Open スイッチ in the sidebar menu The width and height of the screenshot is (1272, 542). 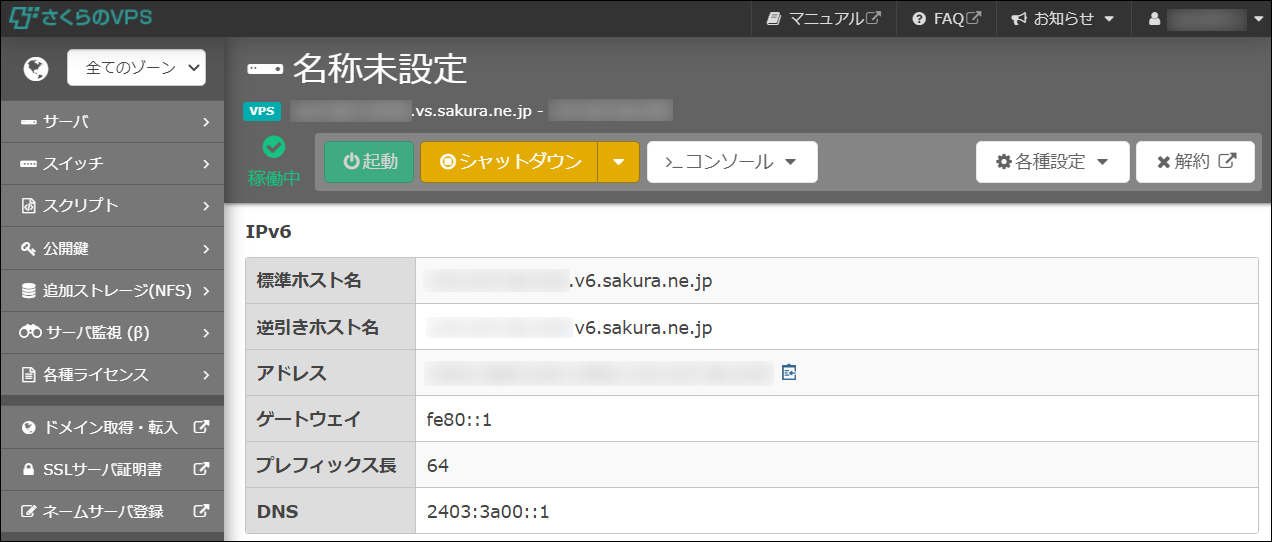pyautogui.click(x=112, y=163)
